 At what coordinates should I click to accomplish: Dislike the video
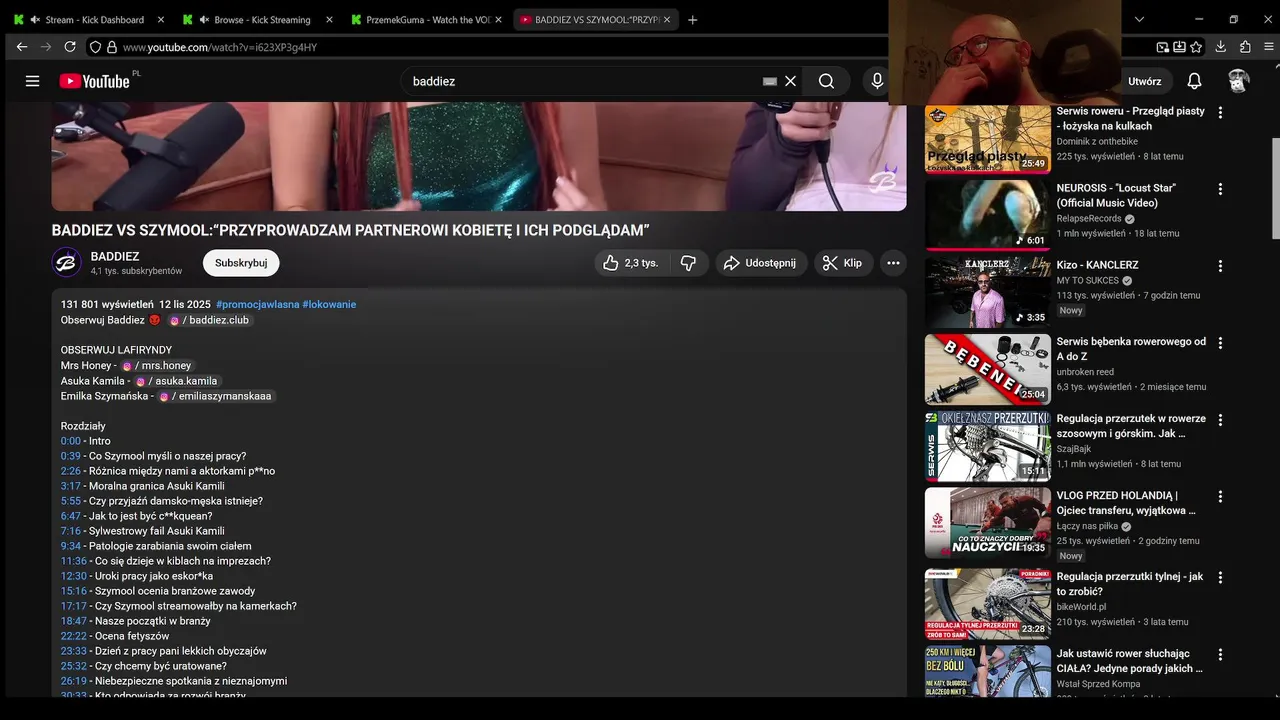(x=688, y=263)
